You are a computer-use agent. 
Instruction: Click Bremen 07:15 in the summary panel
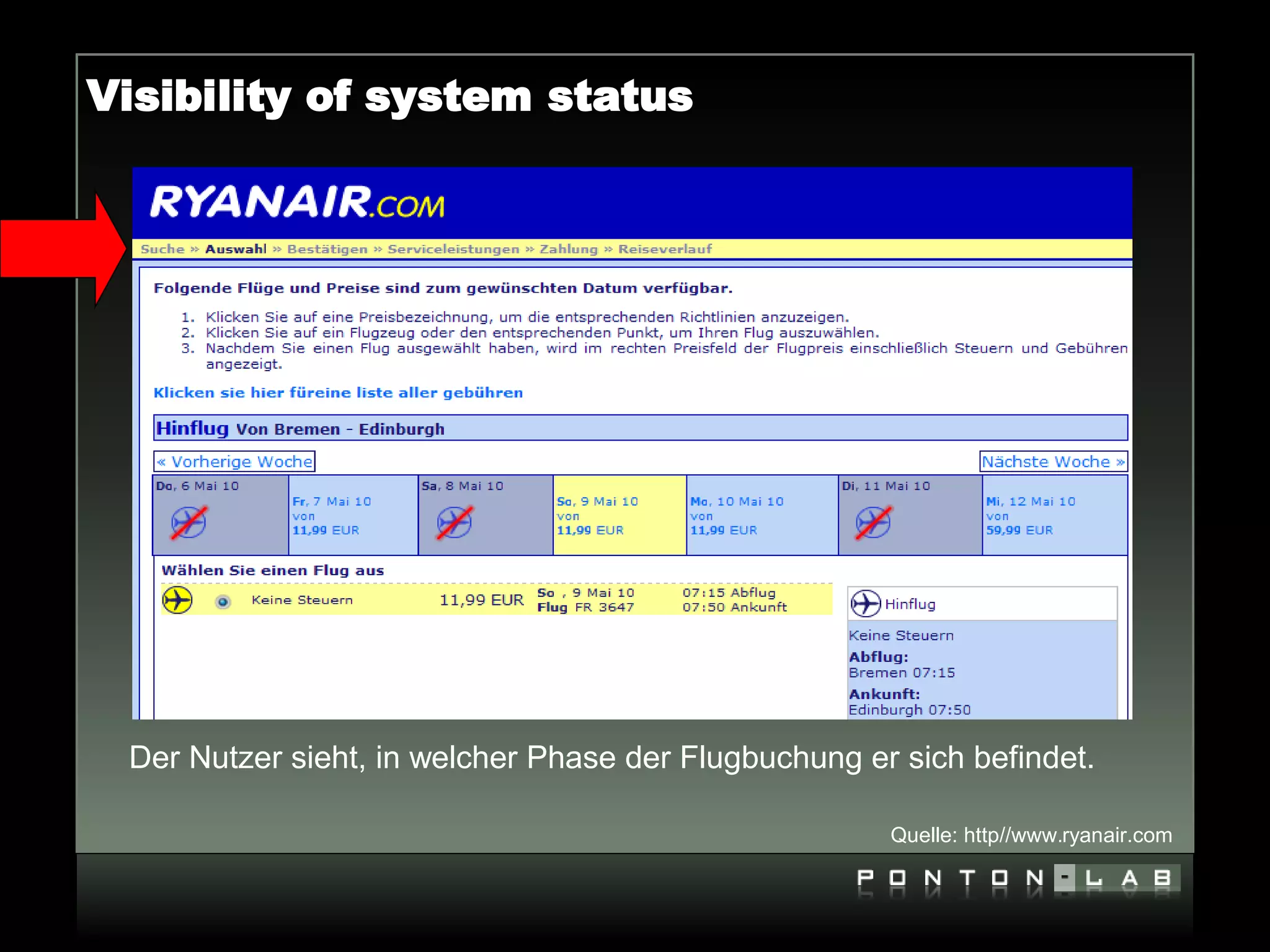click(x=902, y=673)
